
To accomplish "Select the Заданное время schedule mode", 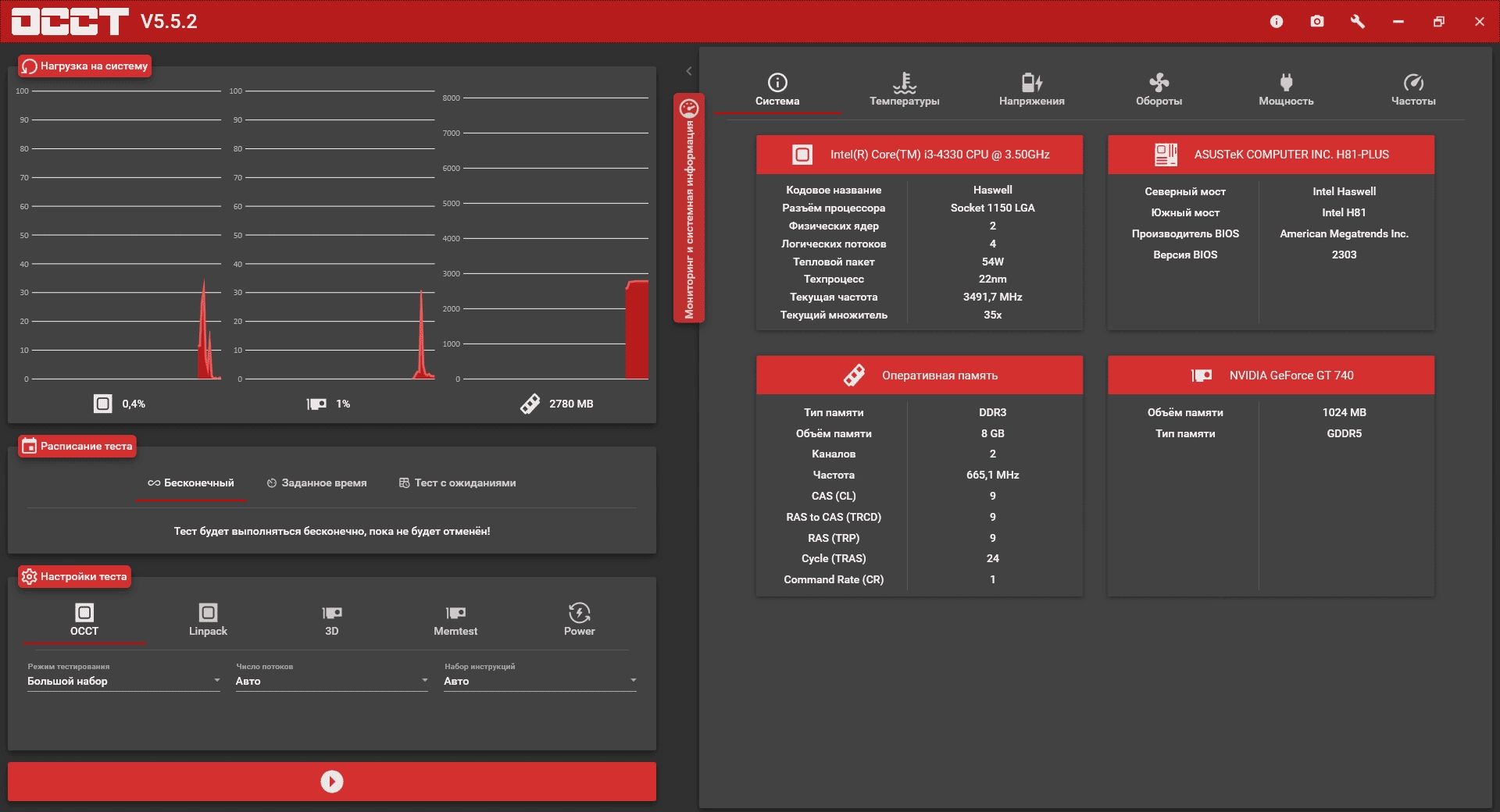I will [x=316, y=483].
